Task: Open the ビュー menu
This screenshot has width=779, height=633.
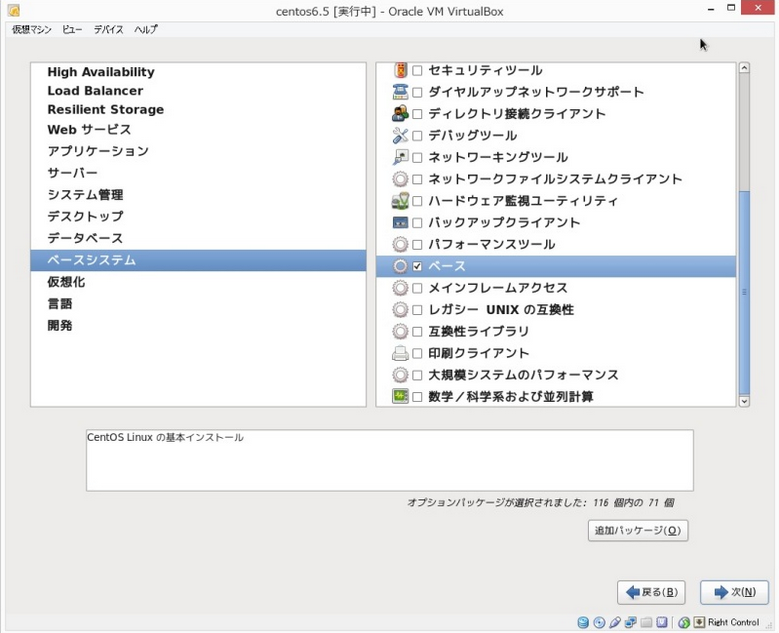Action: click(x=72, y=29)
